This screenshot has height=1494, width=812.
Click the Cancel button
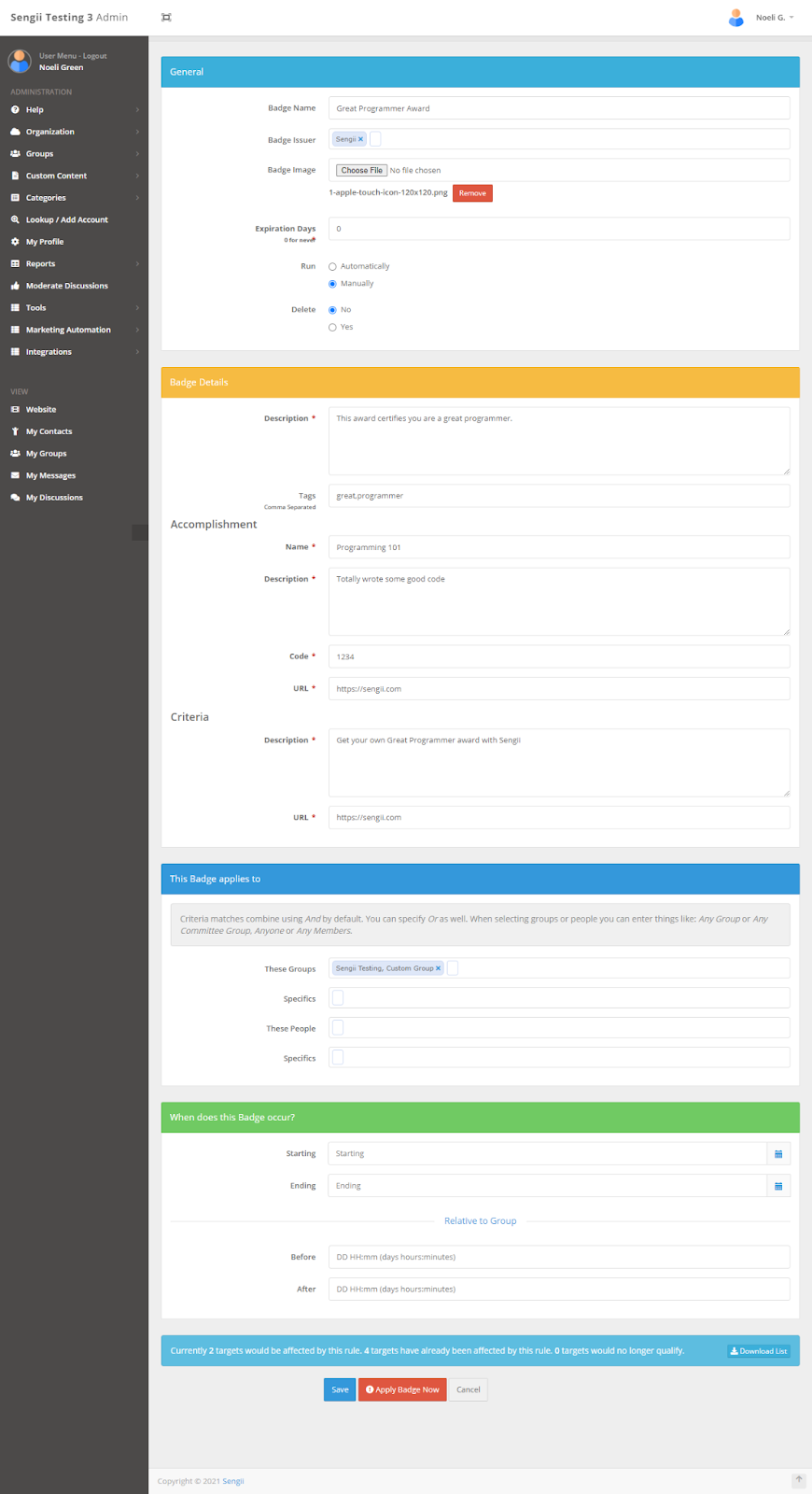[x=469, y=1389]
